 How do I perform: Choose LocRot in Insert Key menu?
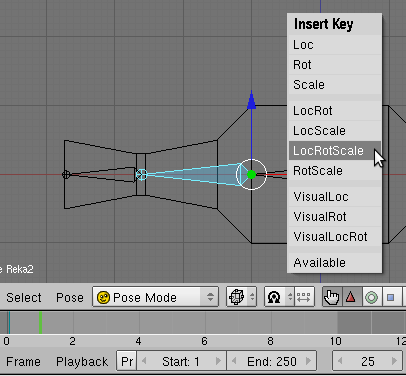334,111
